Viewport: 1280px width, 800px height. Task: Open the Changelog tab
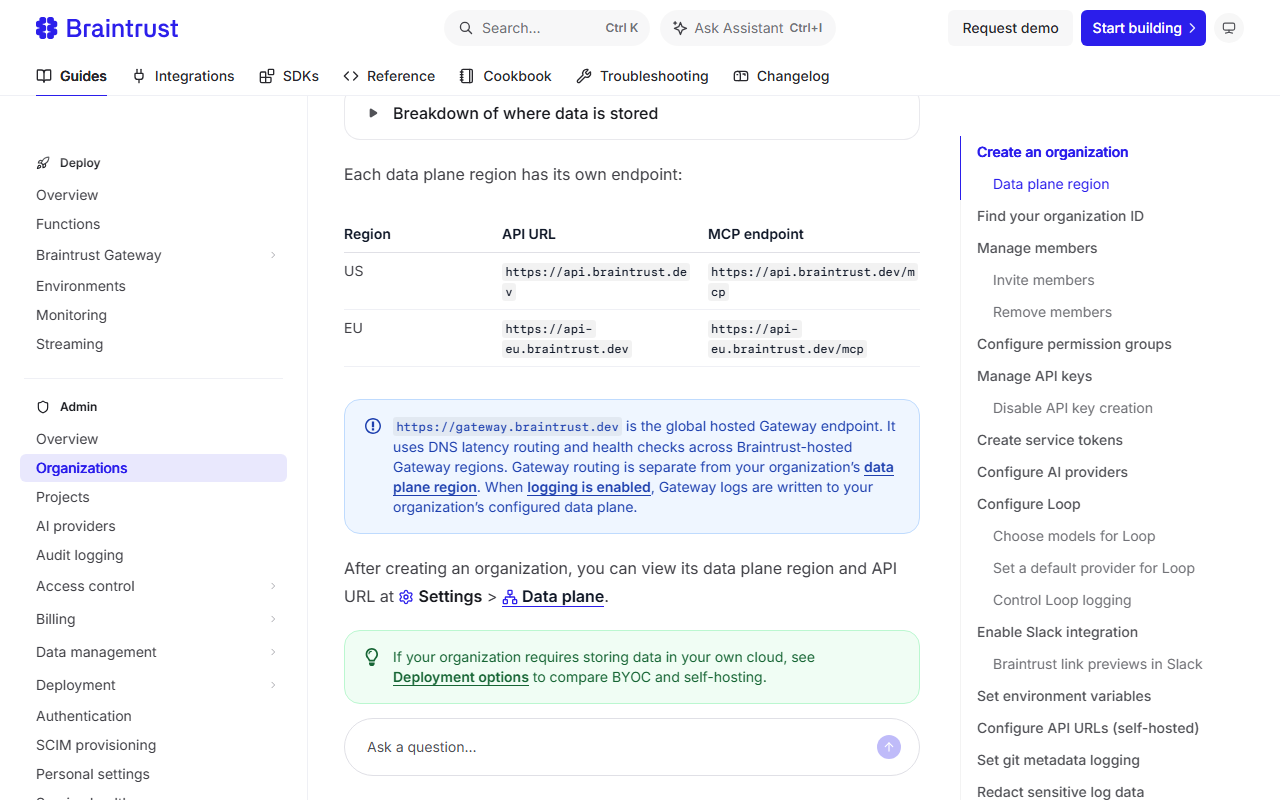(x=781, y=76)
